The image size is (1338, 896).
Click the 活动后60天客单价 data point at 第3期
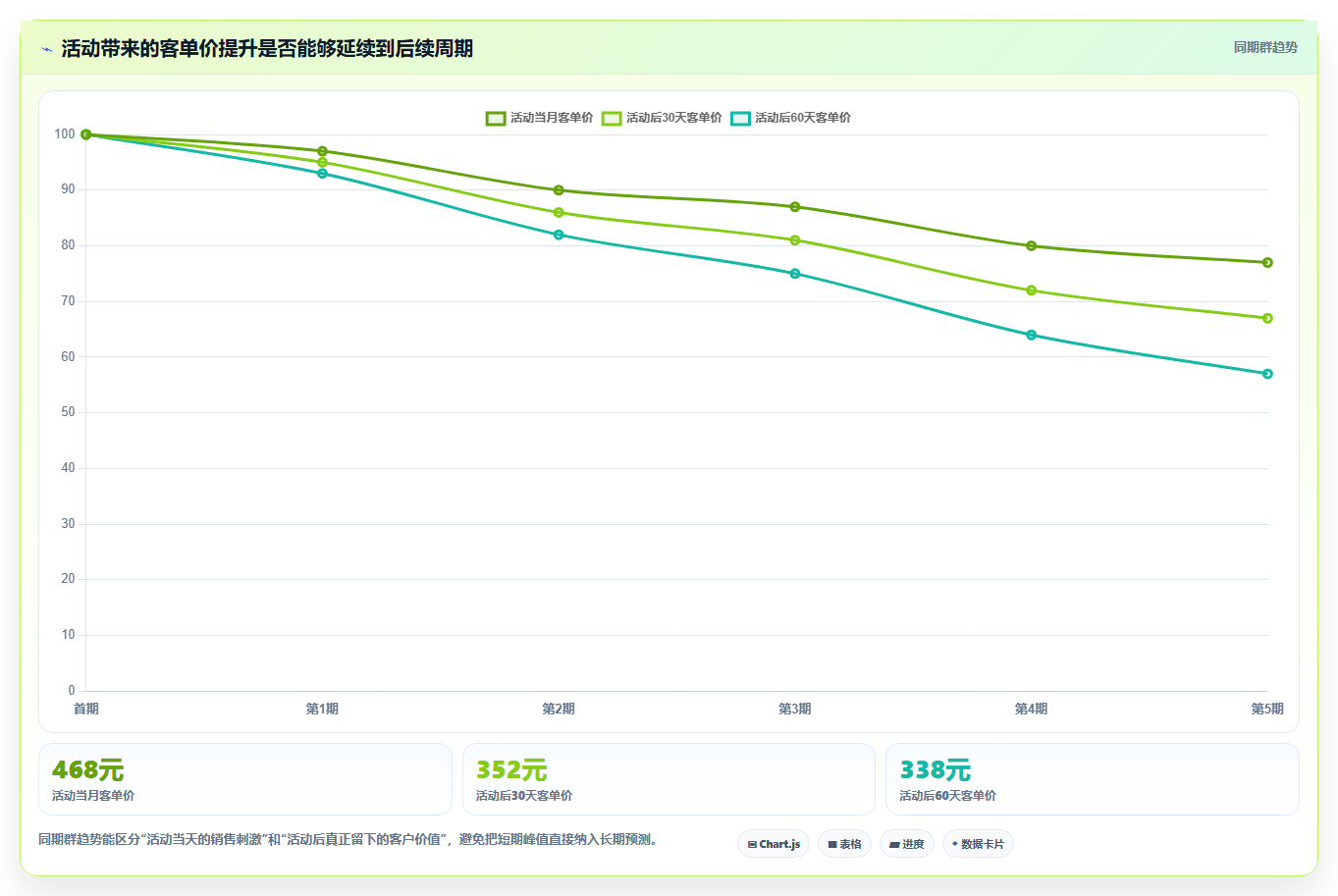tap(795, 274)
